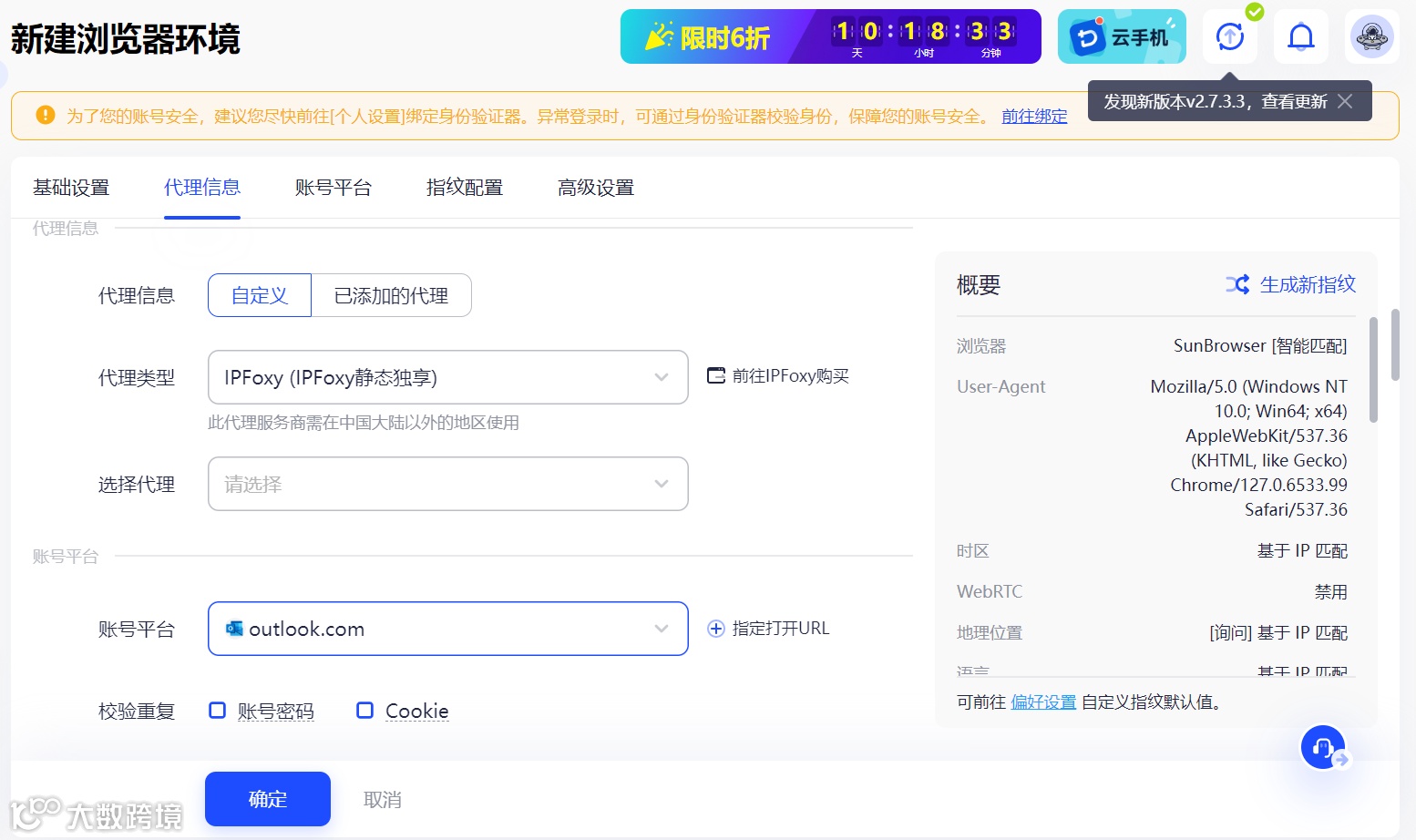1416x840 pixels.
Task: Switch to the 高级设置 tab
Action: pos(596,188)
